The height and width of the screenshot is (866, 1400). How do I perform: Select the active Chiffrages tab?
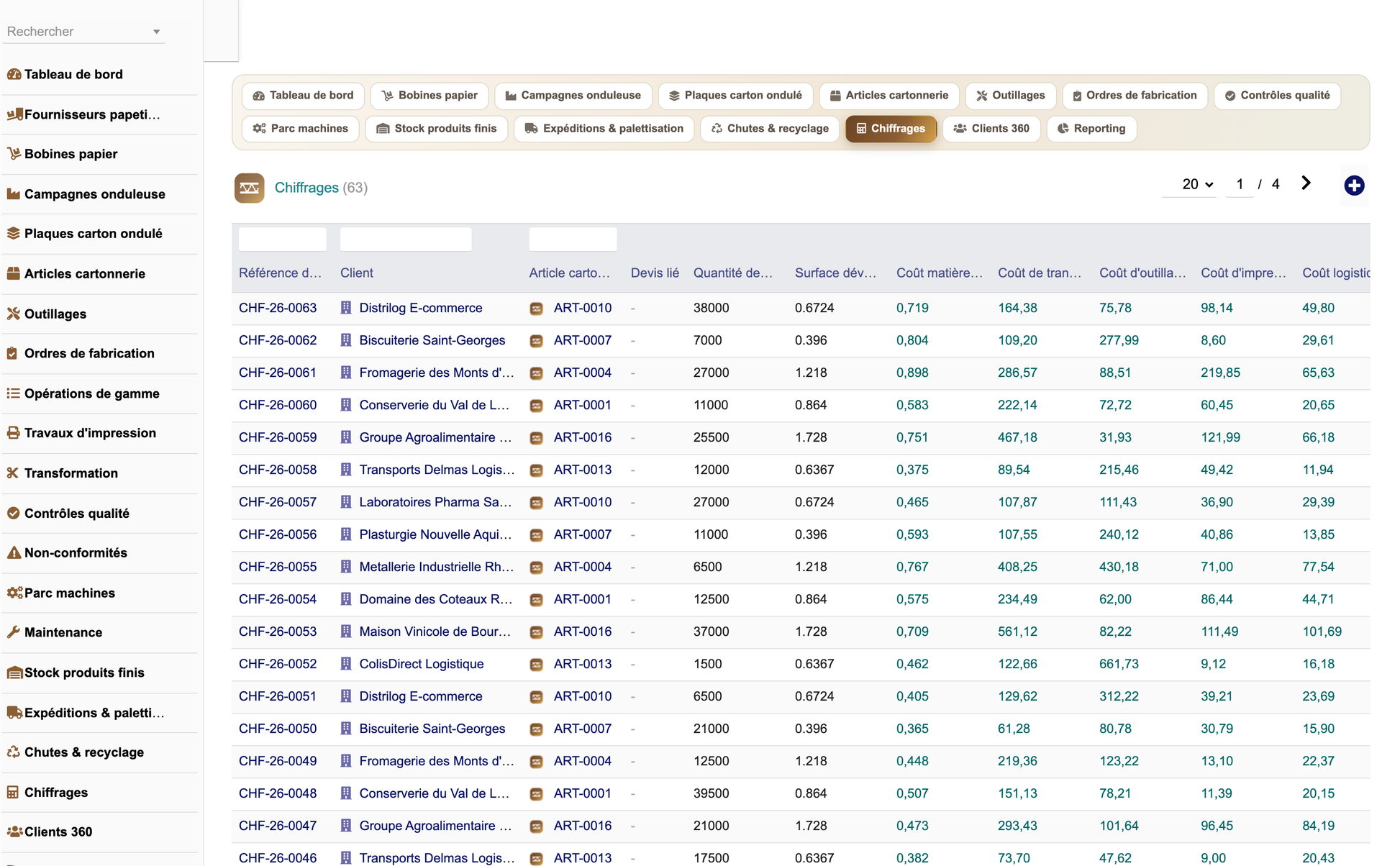pos(891,129)
